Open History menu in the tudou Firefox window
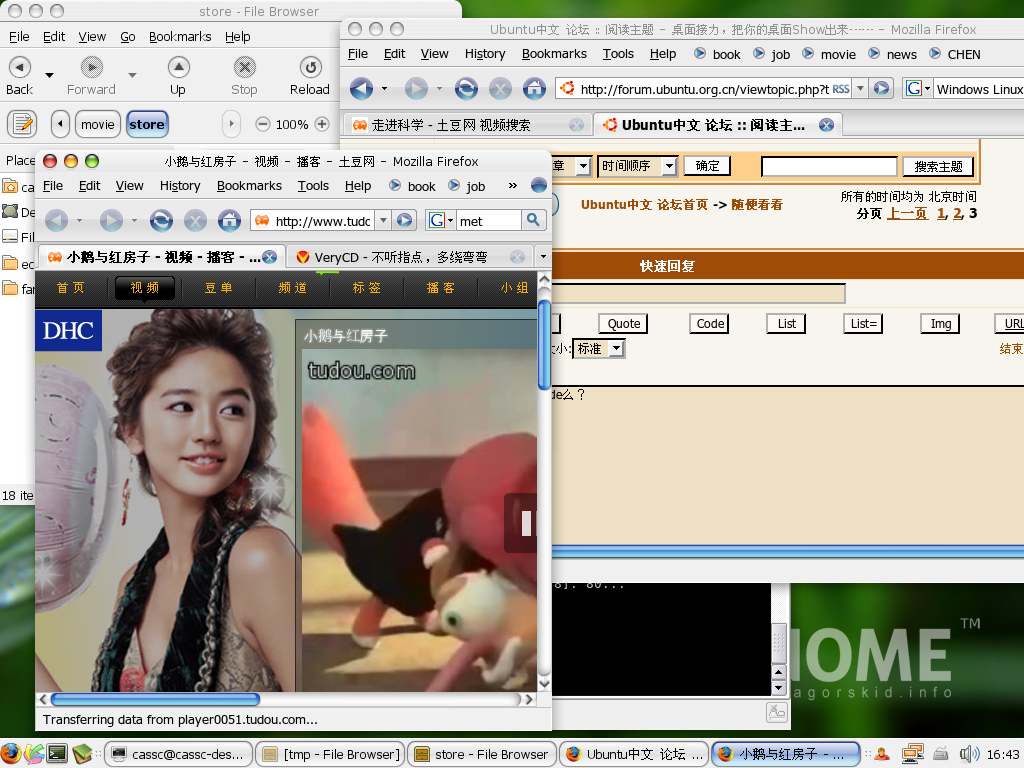Viewport: 1024px width, 768px height. (x=180, y=185)
